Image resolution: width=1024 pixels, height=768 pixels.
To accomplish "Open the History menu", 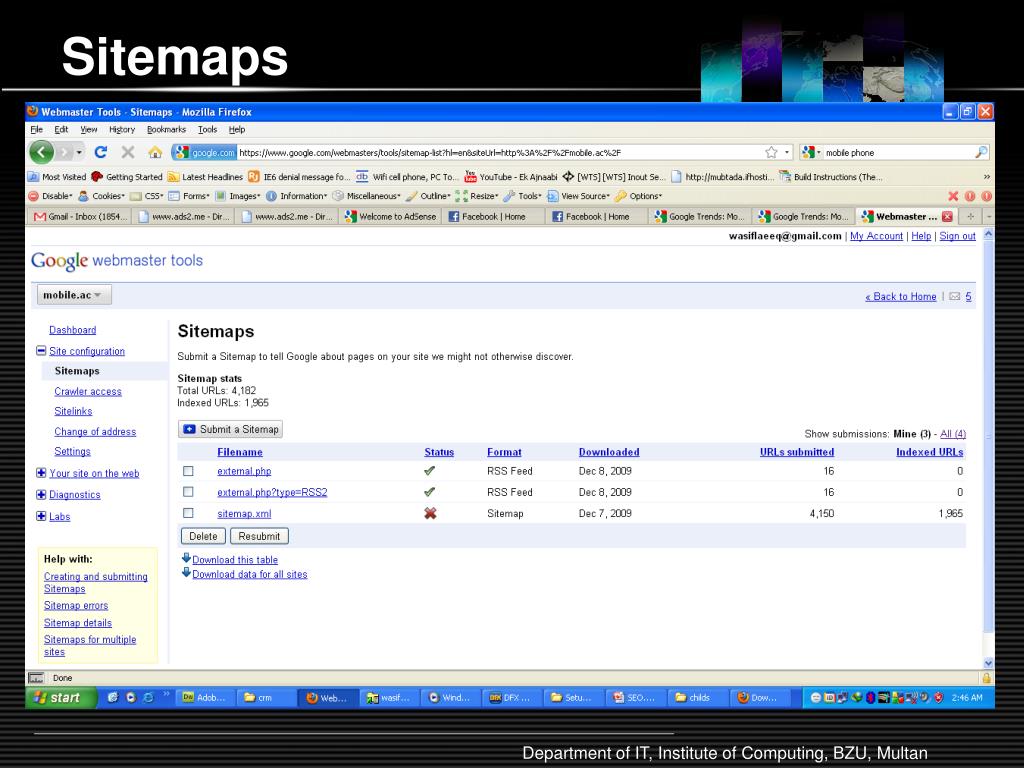I will (x=121, y=129).
